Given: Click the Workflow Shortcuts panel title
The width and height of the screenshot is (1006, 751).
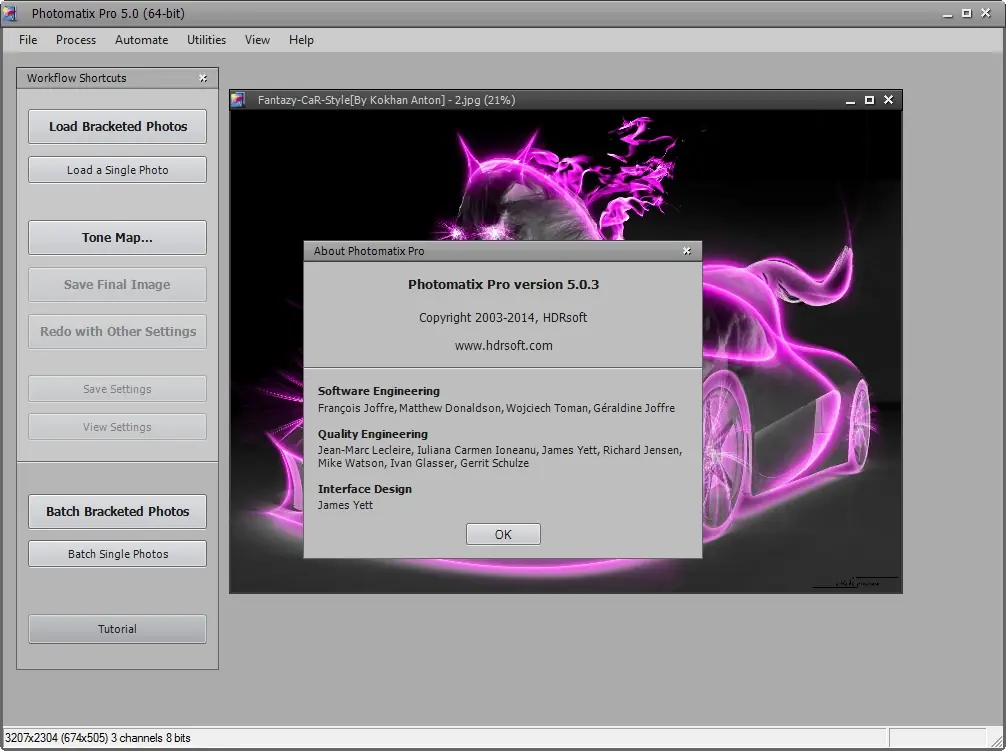Looking at the screenshot, I should (76, 78).
